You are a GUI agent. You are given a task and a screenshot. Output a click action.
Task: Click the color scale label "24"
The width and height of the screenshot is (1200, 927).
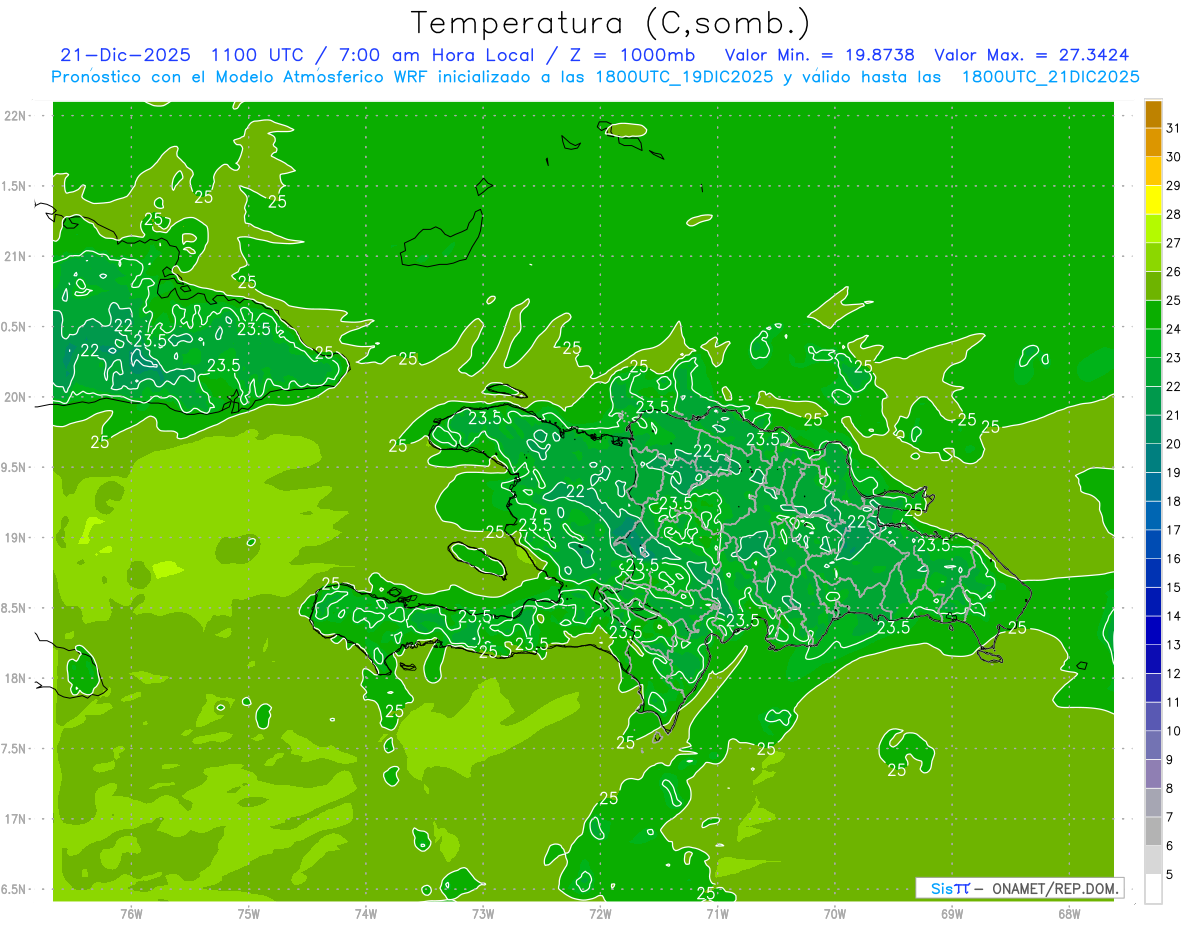pos(1173,329)
